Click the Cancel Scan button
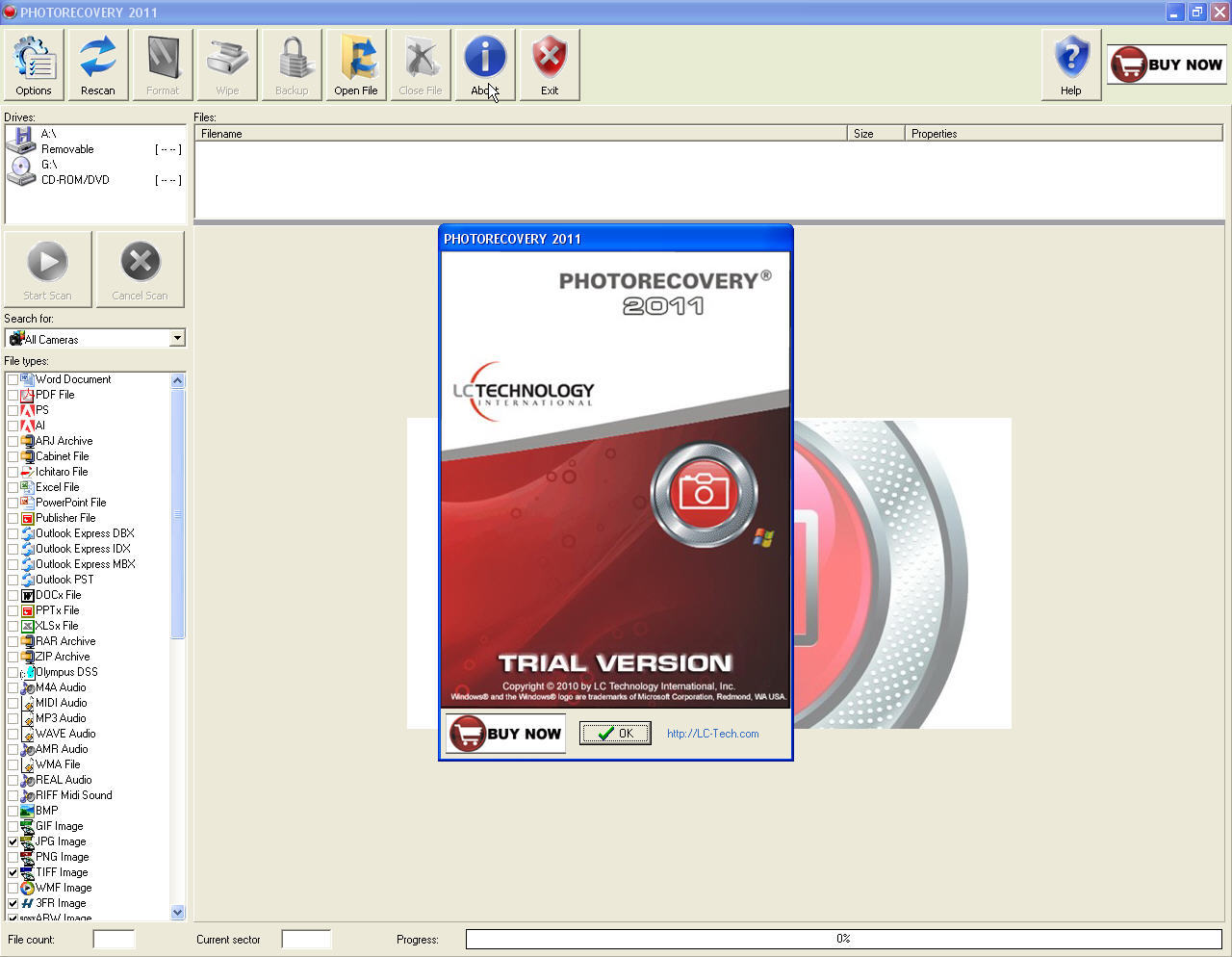Screen dimensions: 1232x957 (140, 269)
